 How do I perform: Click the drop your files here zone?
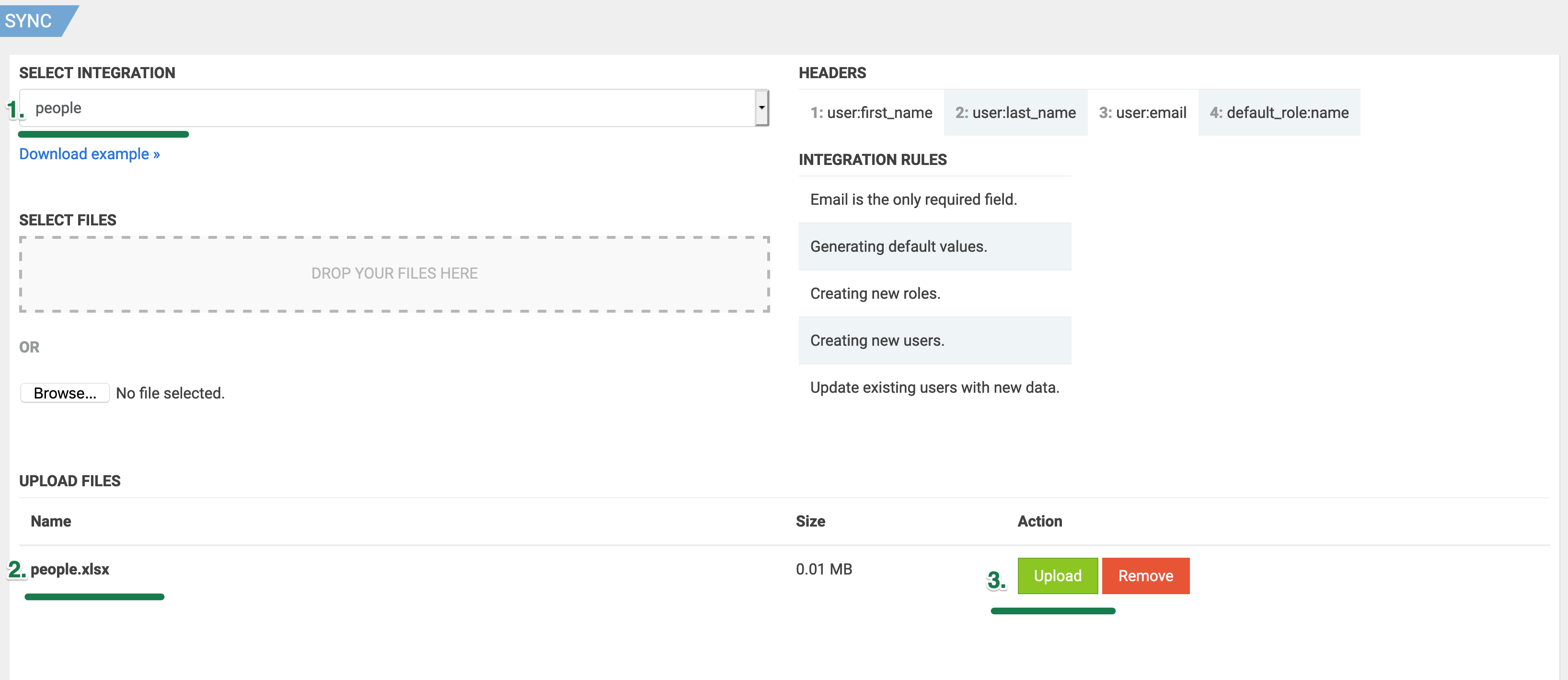click(x=394, y=274)
